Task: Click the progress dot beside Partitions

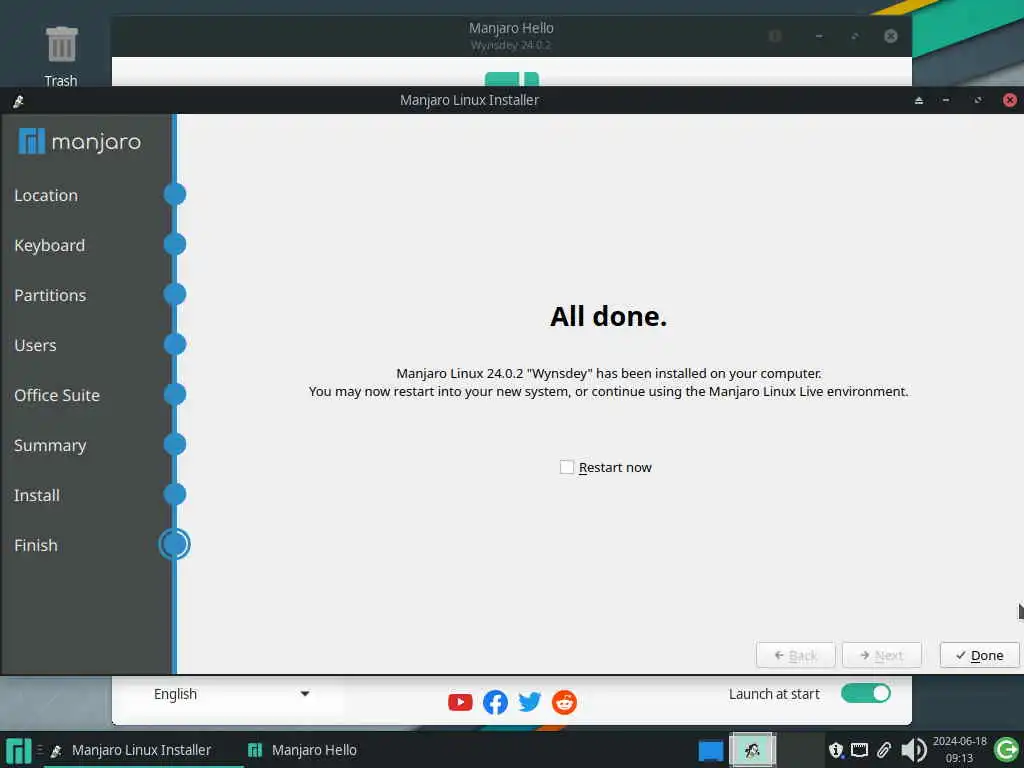Action: click(174, 294)
